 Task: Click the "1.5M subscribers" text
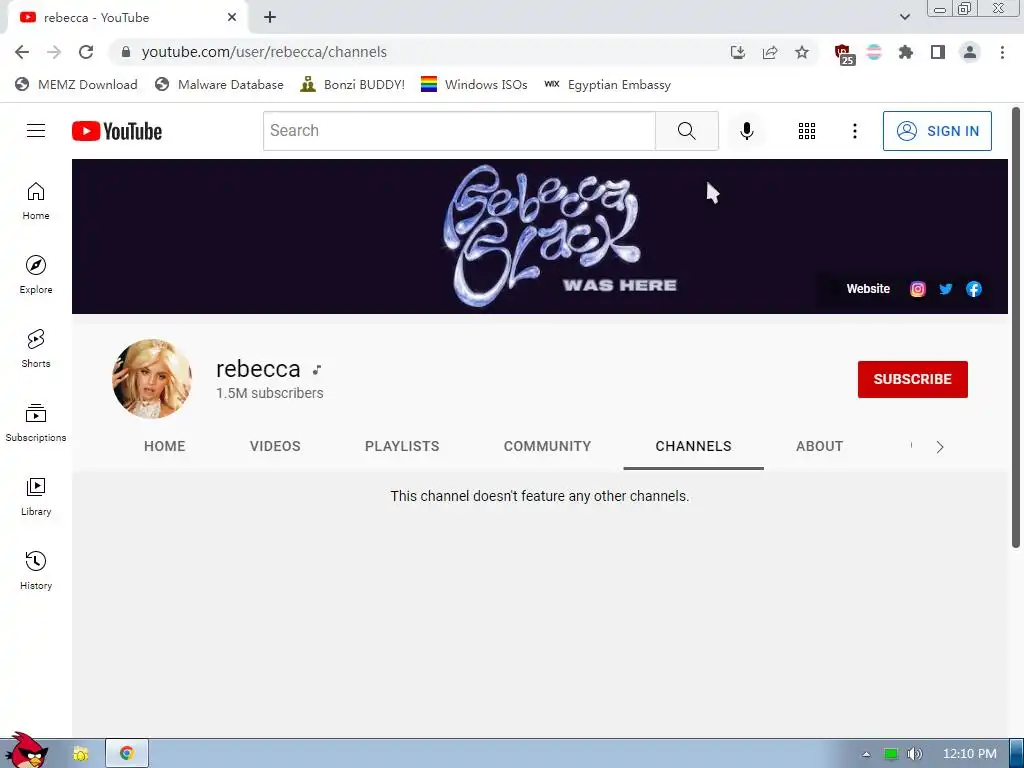click(x=270, y=393)
